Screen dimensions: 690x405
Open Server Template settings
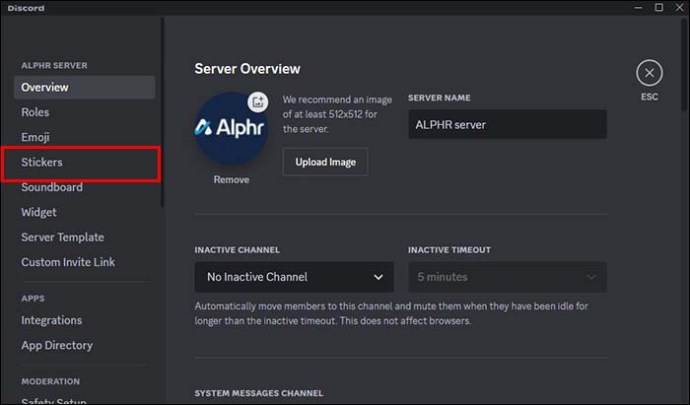63,237
